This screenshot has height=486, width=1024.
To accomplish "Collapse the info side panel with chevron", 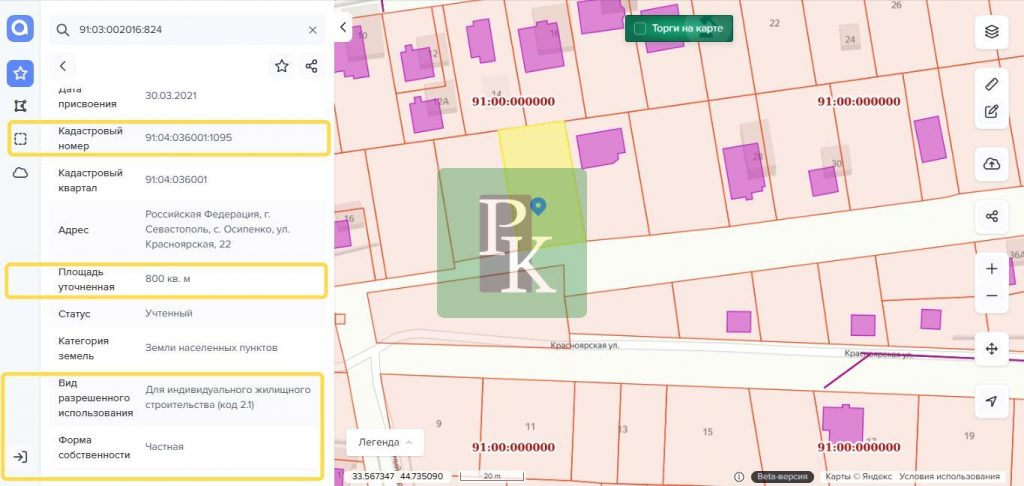I will tap(344, 27).
